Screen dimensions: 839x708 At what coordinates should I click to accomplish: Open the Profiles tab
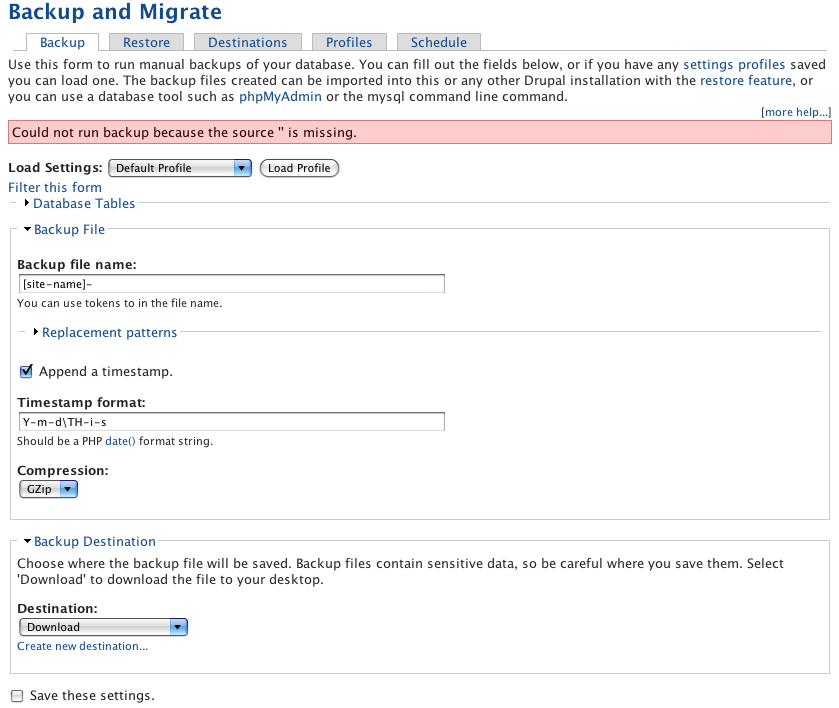(x=348, y=42)
